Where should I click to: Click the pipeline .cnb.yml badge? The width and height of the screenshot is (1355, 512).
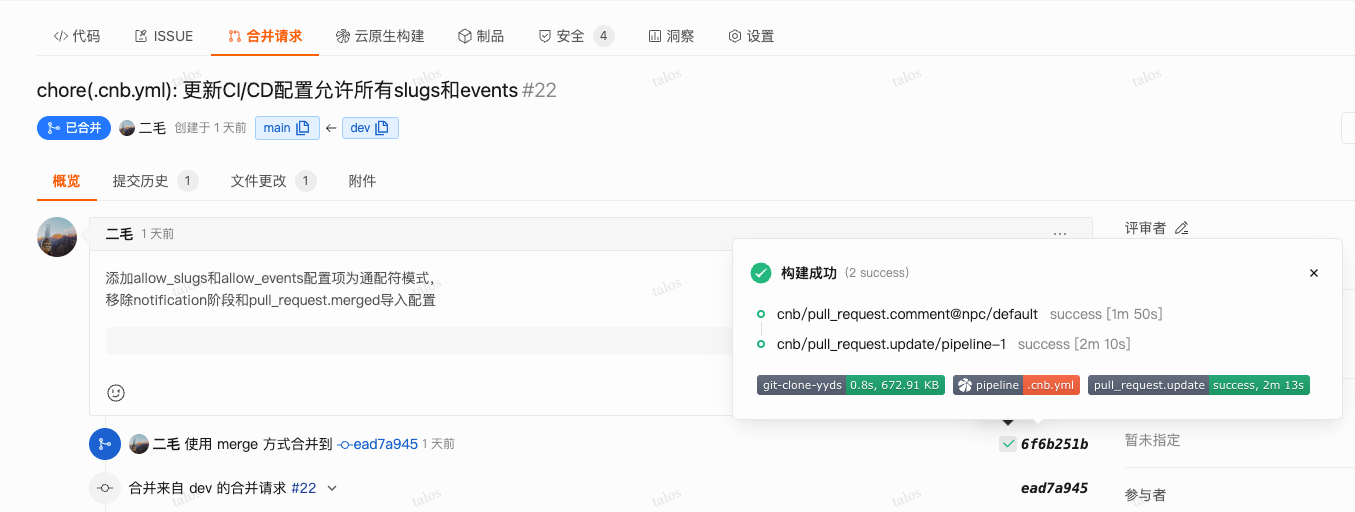click(x=1016, y=385)
